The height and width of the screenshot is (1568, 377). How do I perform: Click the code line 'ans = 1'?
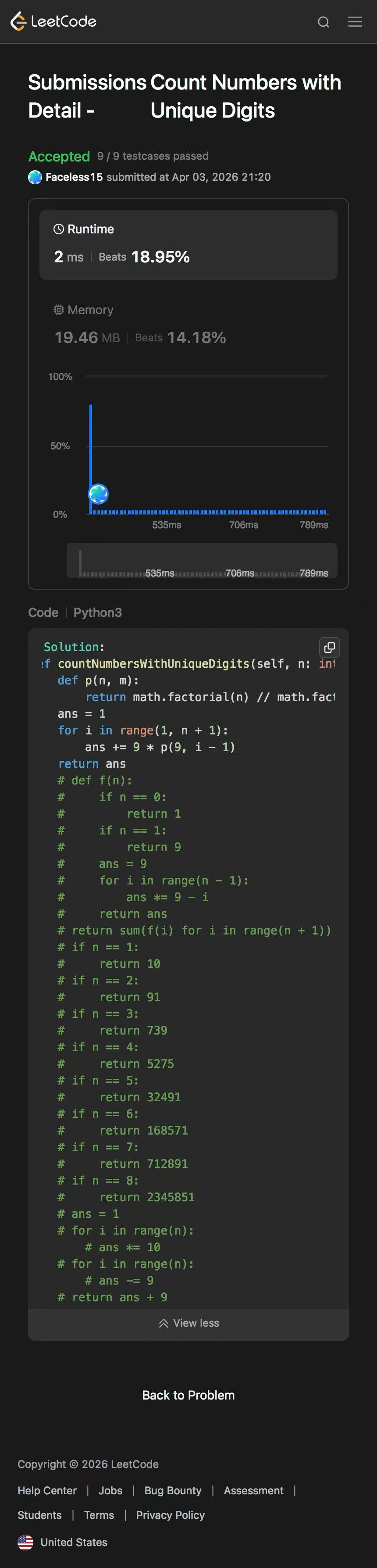(x=82, y=713)
